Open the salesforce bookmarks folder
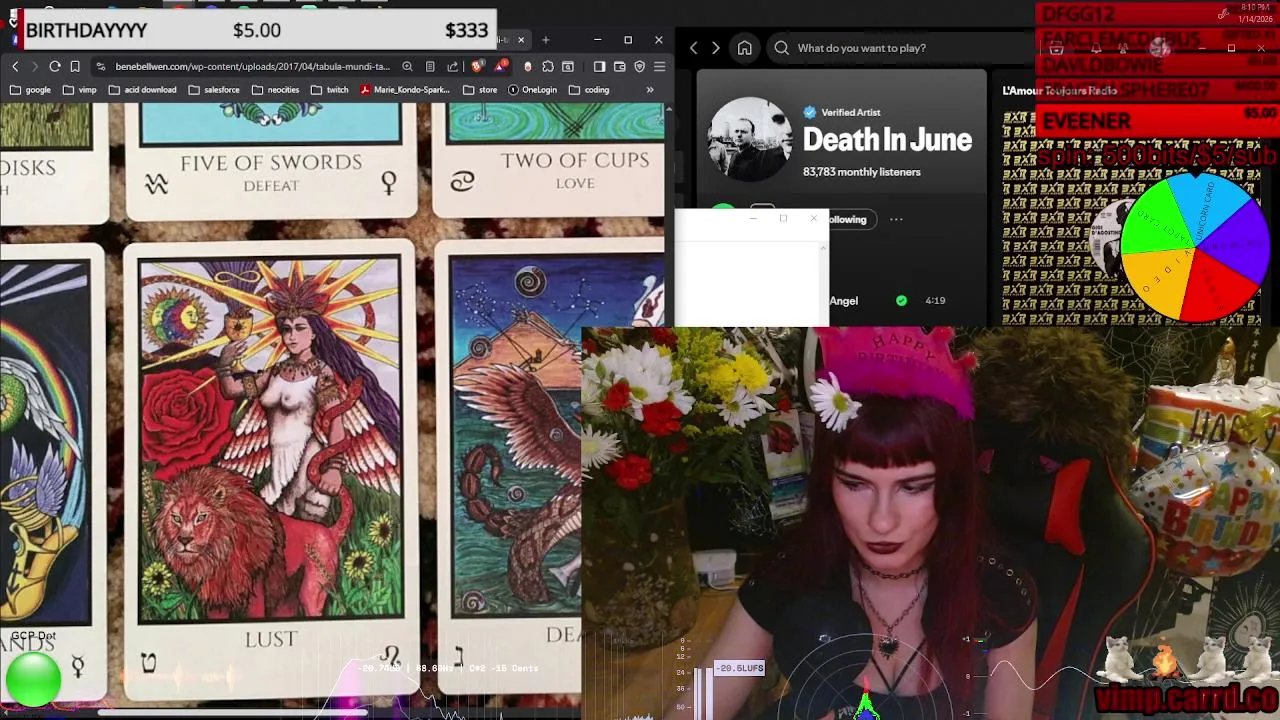Viewport: 1280px width, 720px height. (214, 89)
